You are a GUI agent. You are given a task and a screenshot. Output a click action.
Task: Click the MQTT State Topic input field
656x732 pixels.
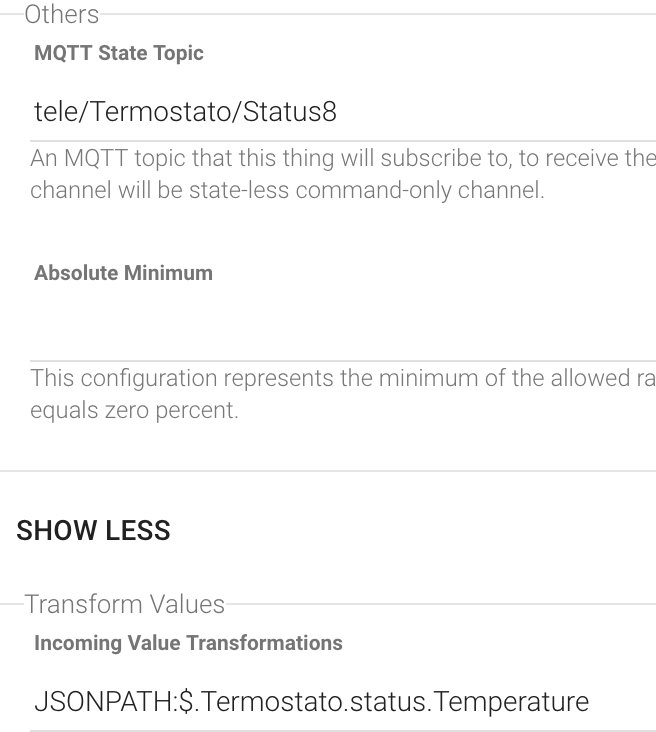(343, 112)
